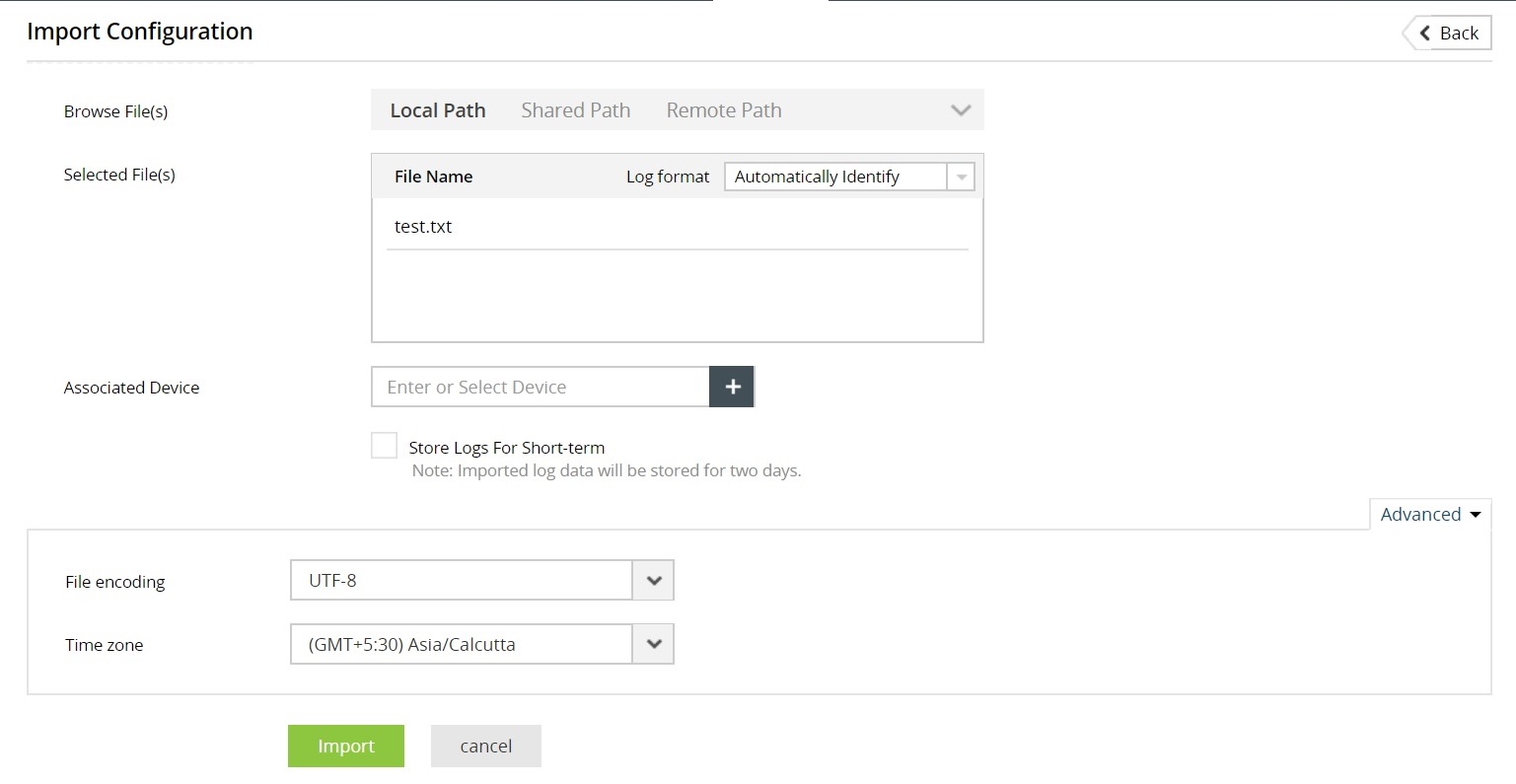Click the Log format dropdown arrow icon
The height and width of the screenshot is (784, 1516).
point(962,176)
